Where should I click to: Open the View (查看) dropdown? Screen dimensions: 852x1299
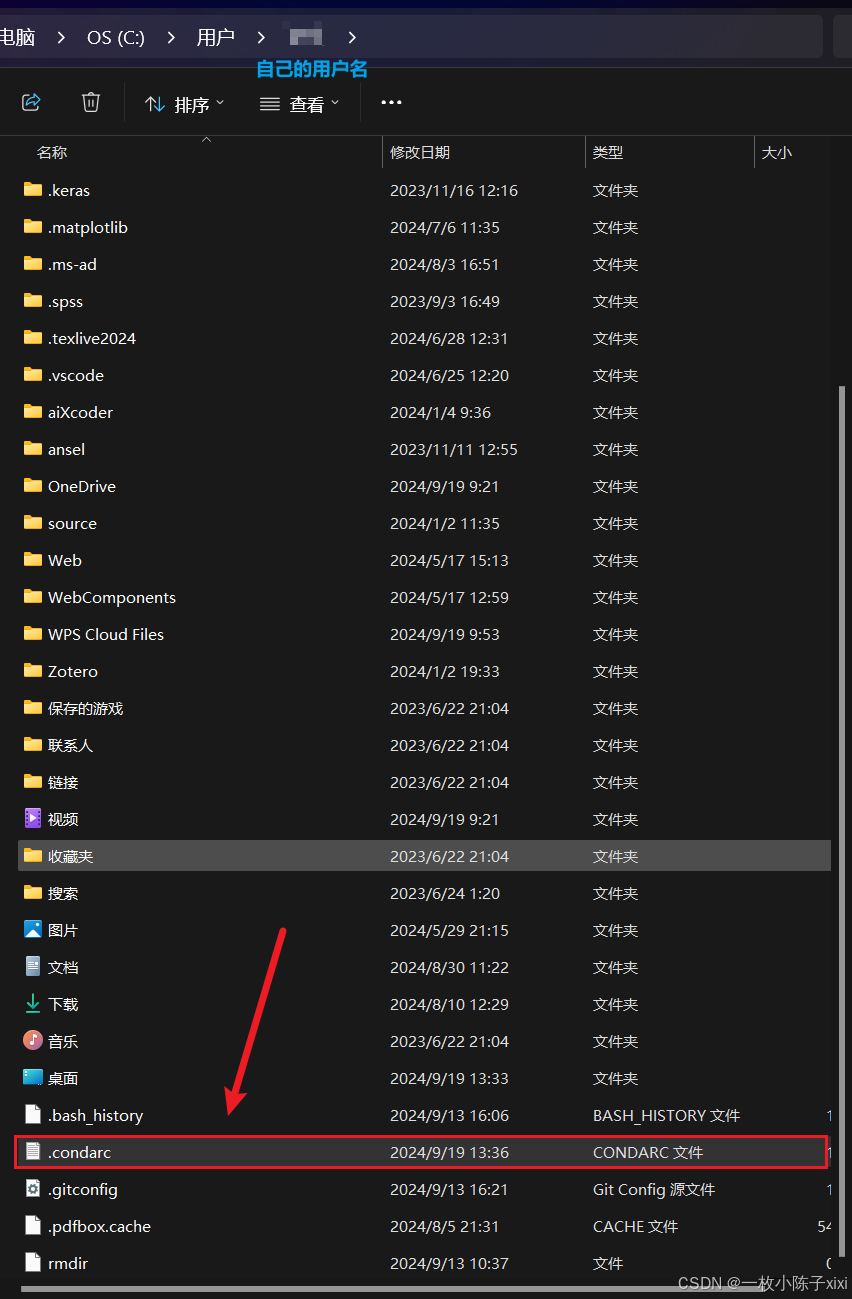[x=300, y=104]
